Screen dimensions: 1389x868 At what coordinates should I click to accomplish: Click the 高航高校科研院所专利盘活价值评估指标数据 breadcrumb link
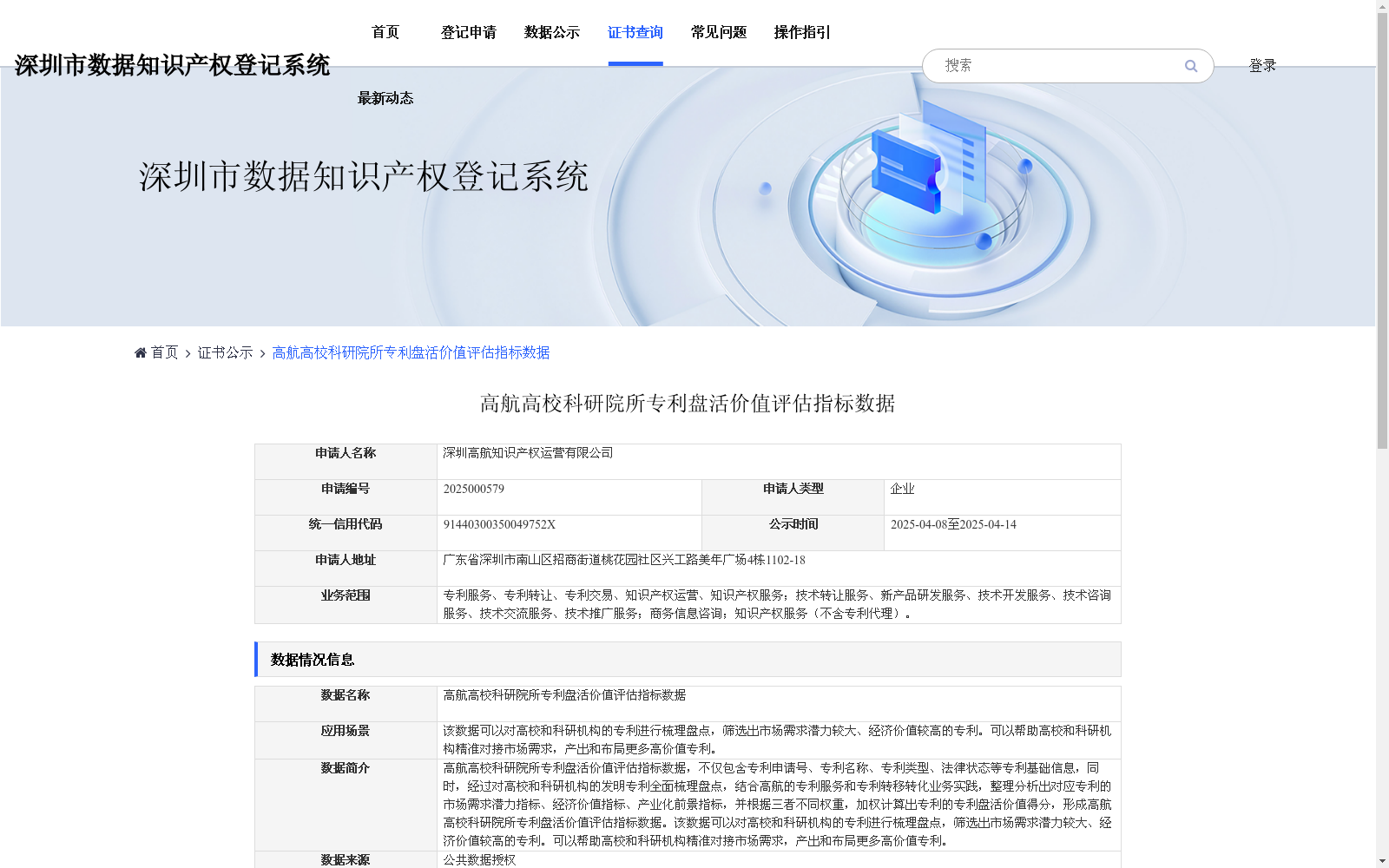click(411, 352)
